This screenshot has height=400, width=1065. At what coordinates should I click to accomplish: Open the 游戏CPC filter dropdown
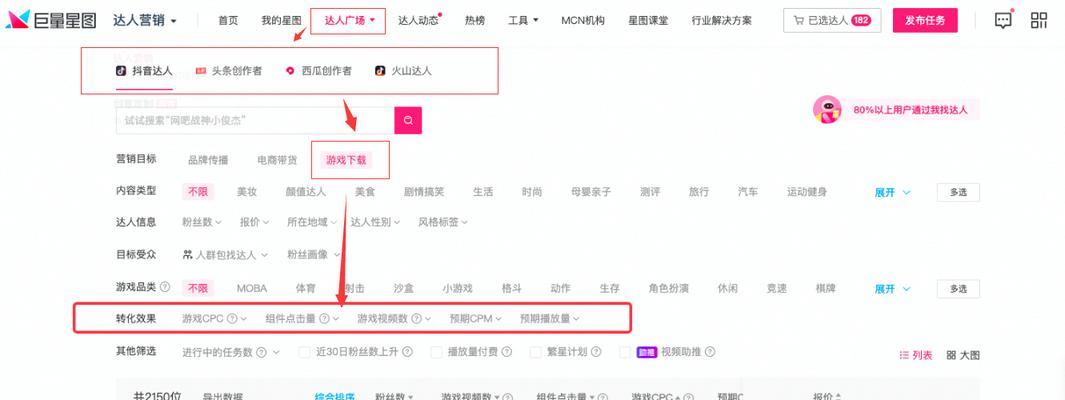(x=214, y=318)
